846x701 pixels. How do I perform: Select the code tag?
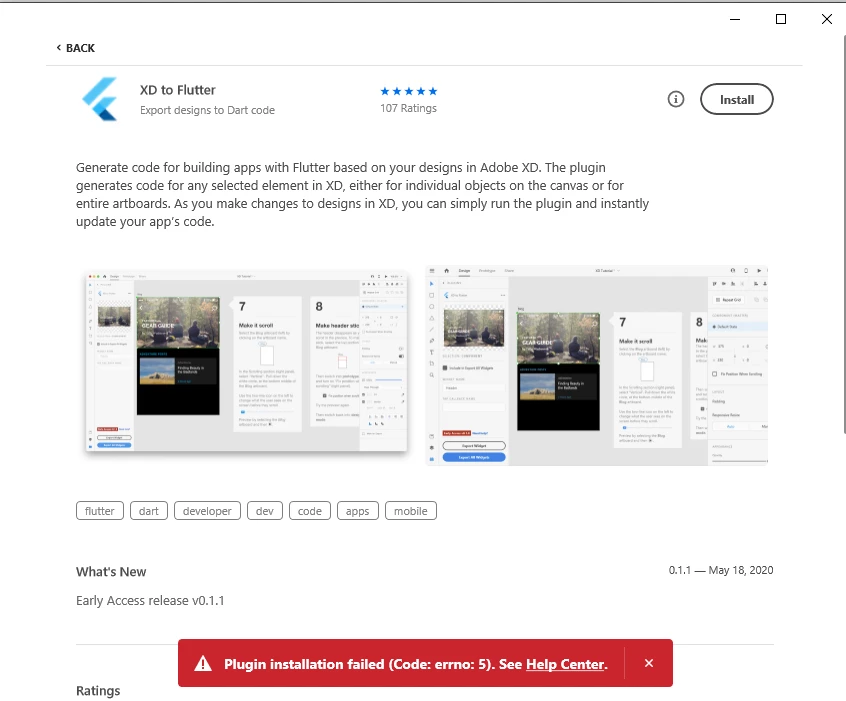(310, 511)
